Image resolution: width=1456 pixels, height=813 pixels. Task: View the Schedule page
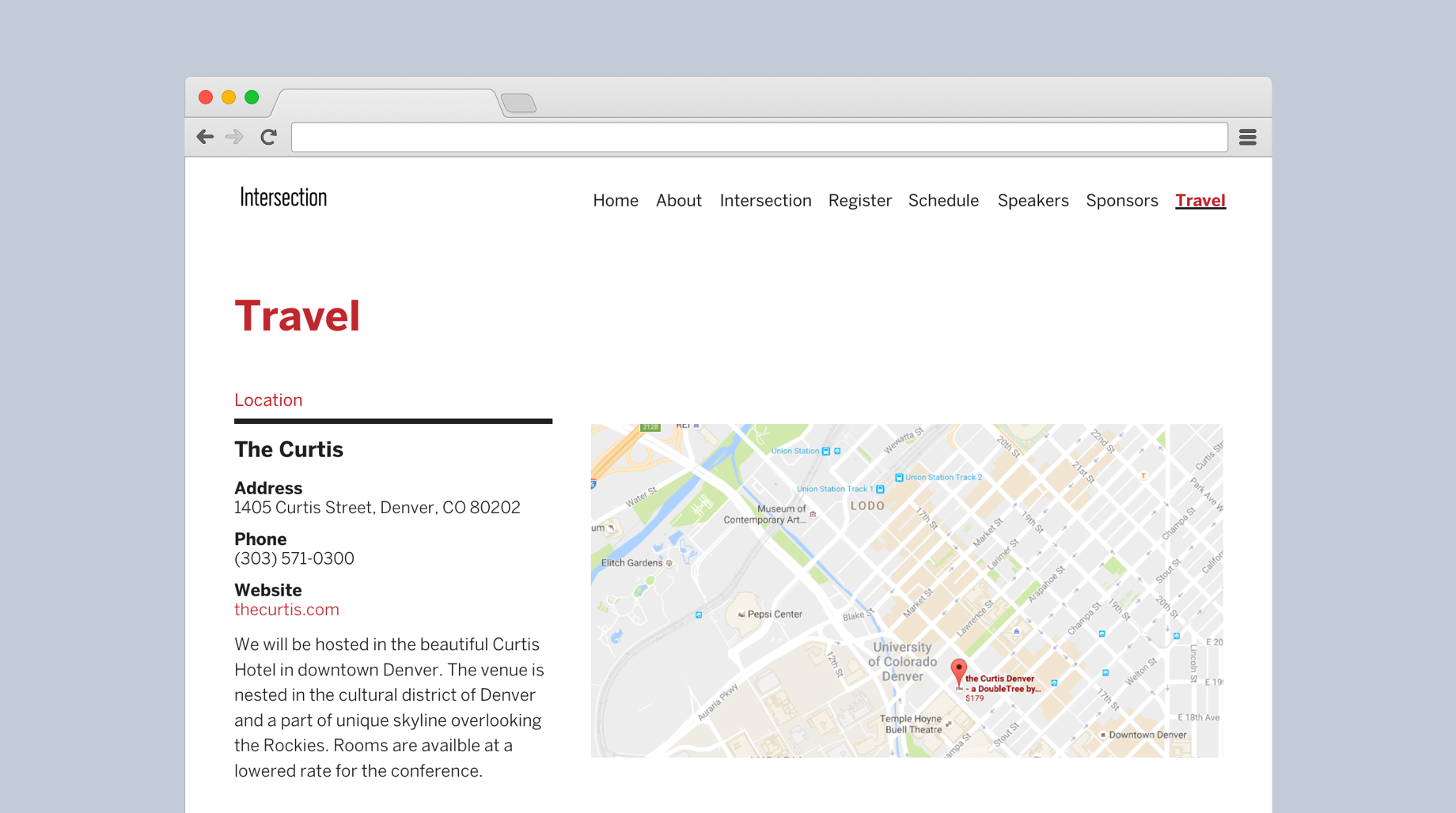pos(943,201)
